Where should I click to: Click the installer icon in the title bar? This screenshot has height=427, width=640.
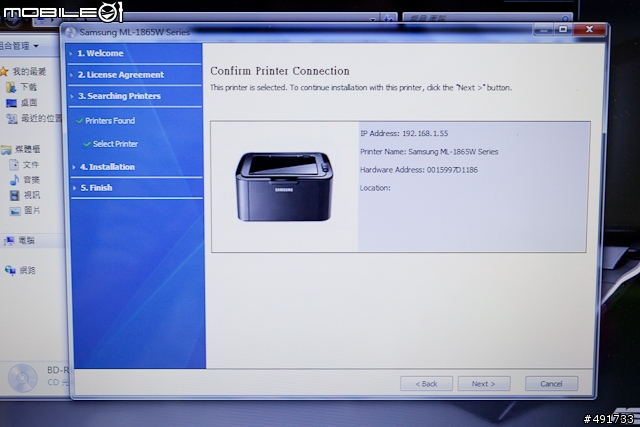71,32
